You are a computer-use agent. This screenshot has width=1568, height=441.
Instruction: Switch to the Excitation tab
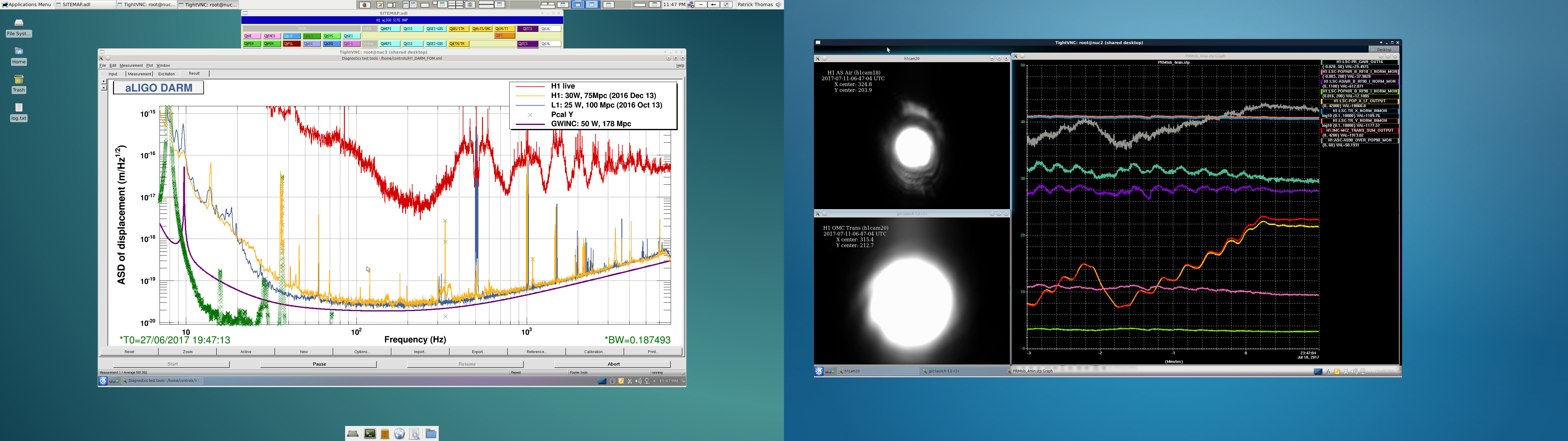(166, 74)
